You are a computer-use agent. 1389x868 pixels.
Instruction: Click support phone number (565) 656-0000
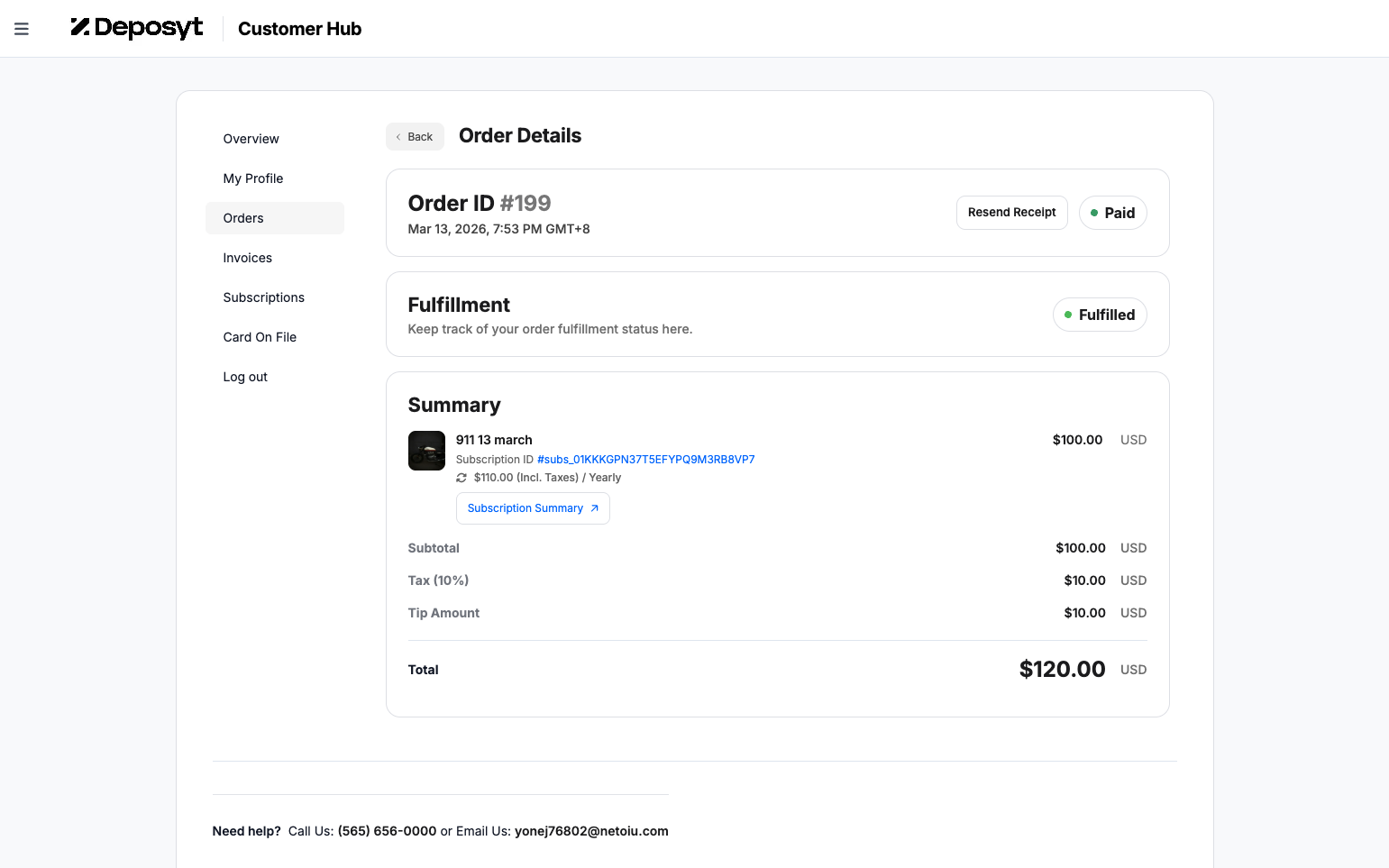coord(387,831)
